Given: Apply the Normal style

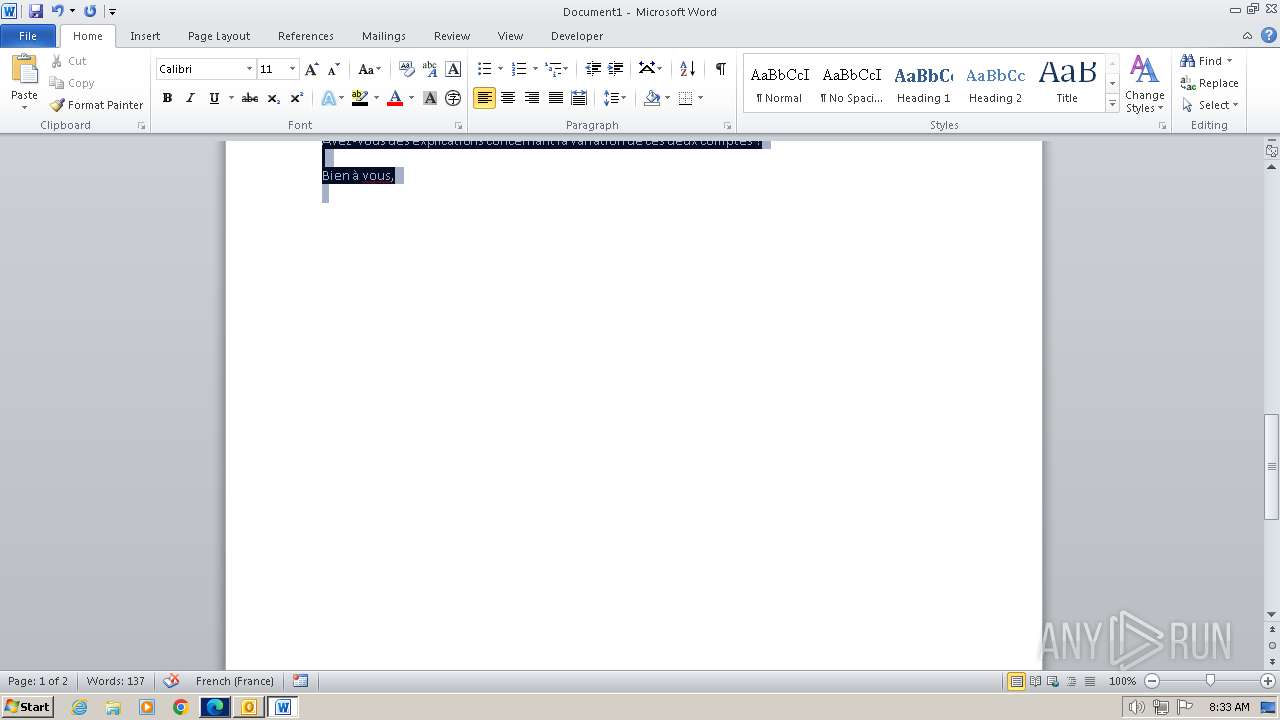Looking at the screenshot, I should (779, 84).
